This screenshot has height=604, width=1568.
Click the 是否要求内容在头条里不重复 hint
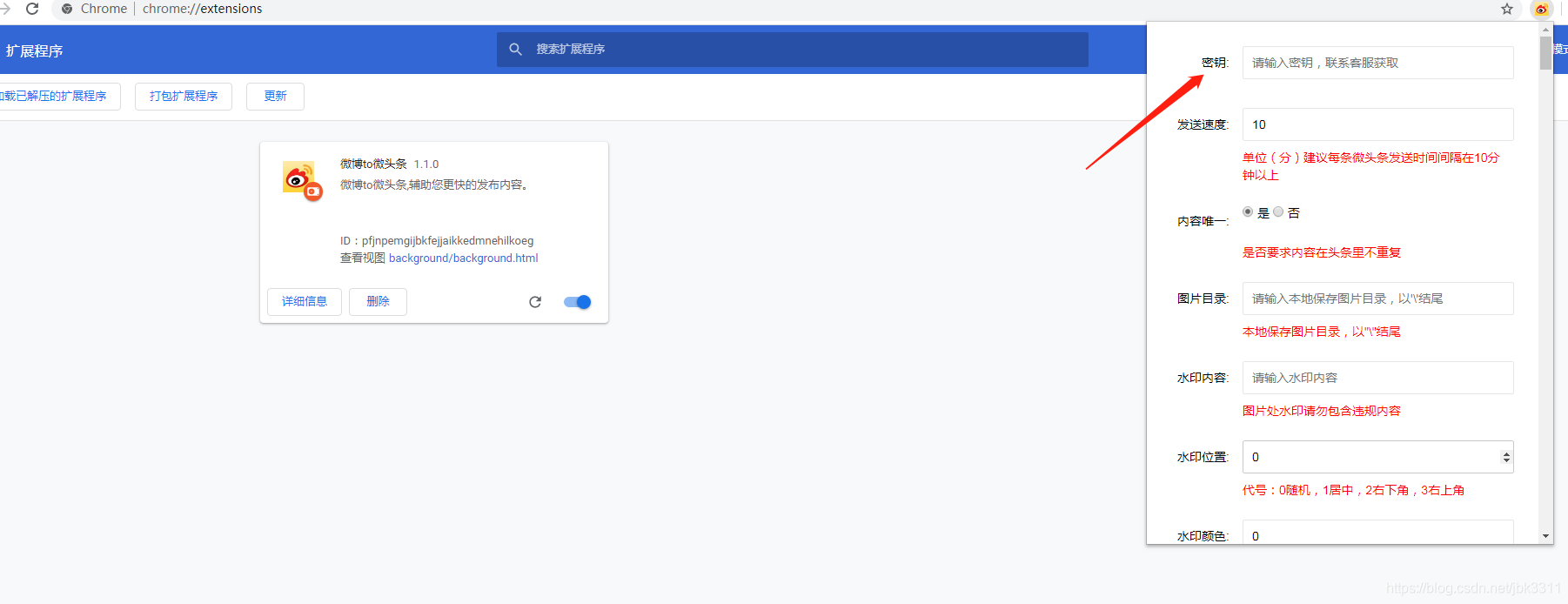(x=1321, y=252)
